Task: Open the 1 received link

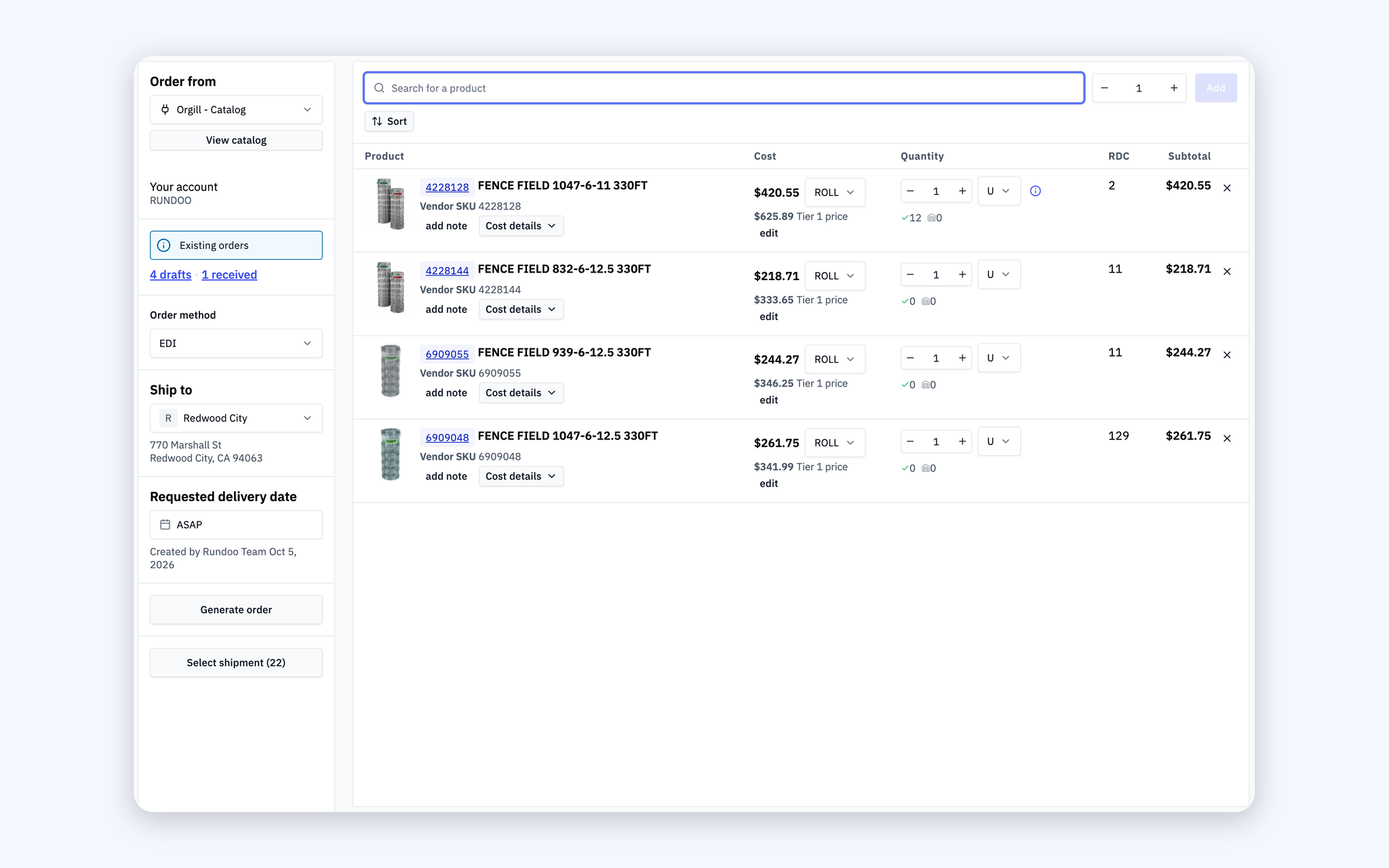Action: click(229, 275)
